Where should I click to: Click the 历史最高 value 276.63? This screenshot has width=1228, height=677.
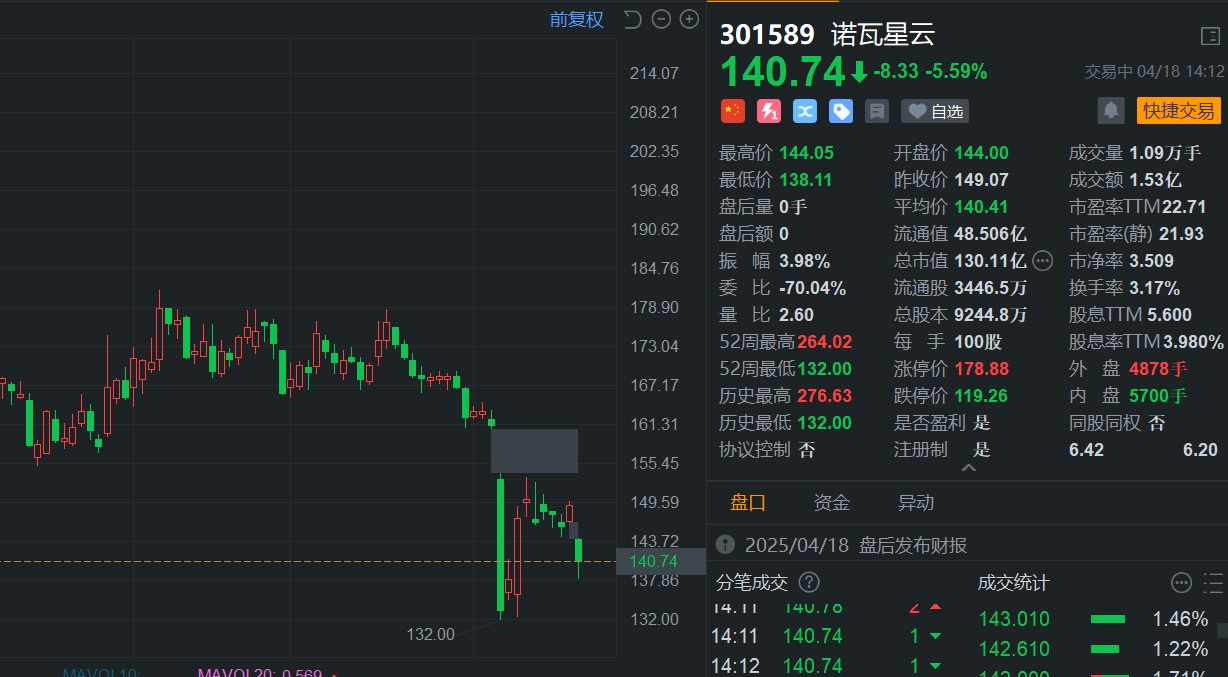click(x=825, y=395)
